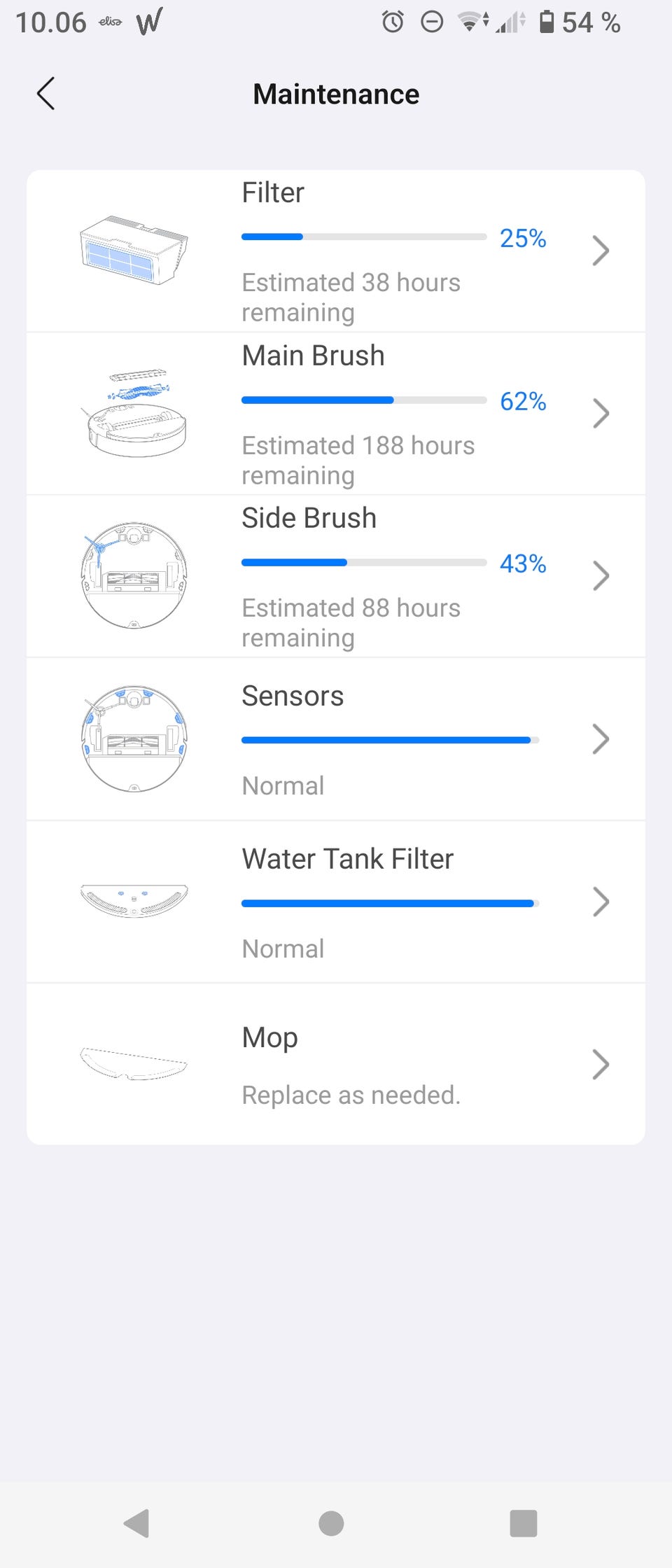Tap the back arrow on Maintenance header

click(46, 94)
